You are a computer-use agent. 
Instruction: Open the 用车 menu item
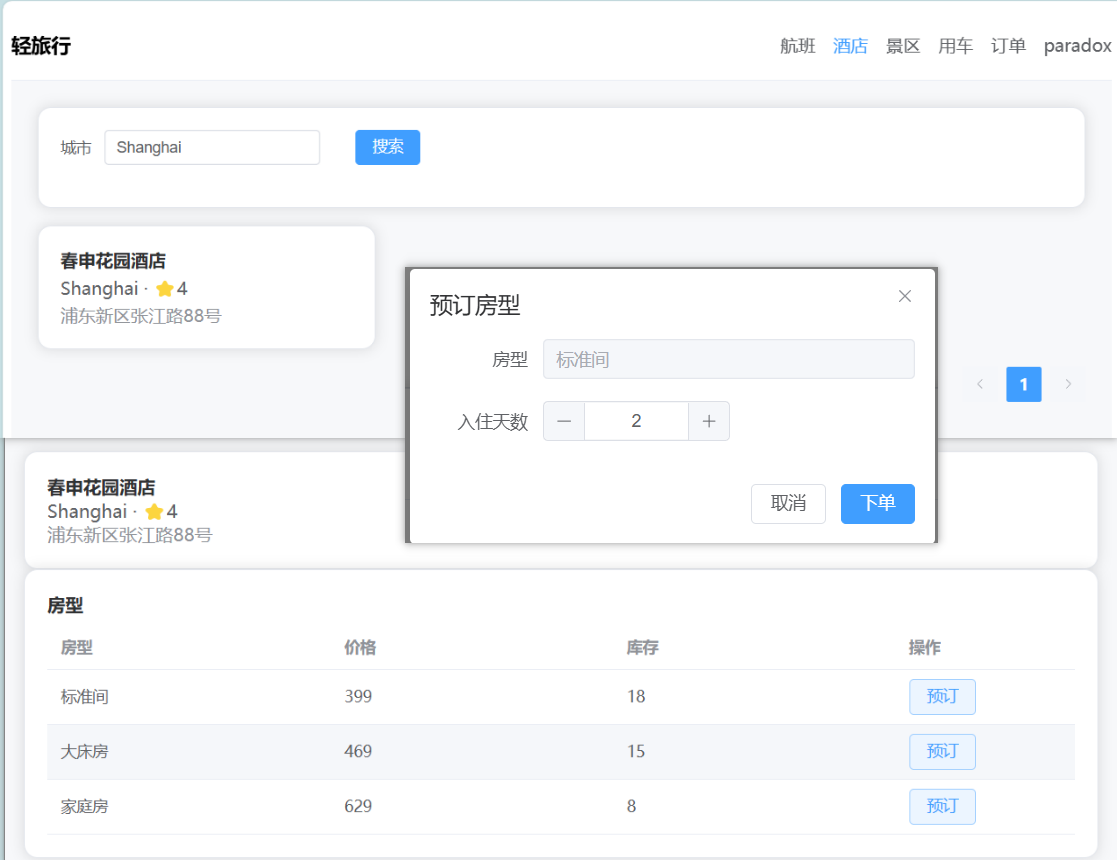pos(955,46)
